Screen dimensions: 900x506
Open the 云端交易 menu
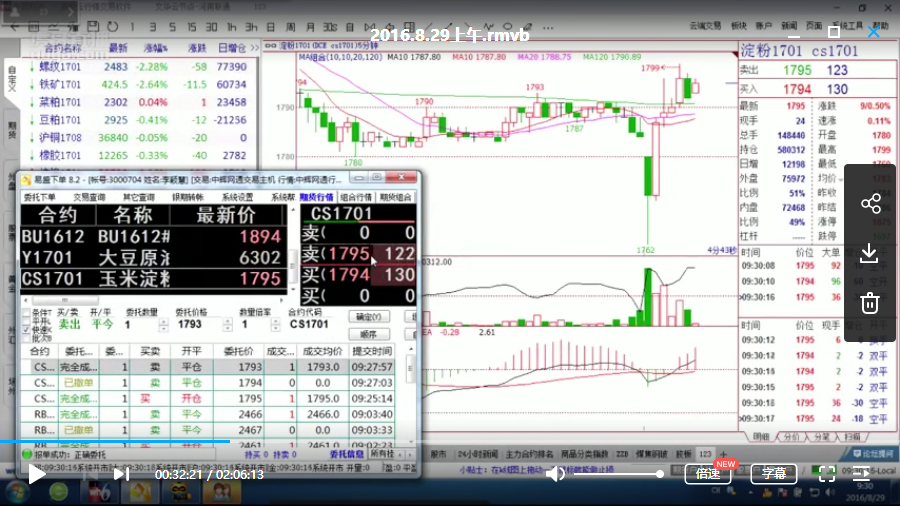[705, 25]
